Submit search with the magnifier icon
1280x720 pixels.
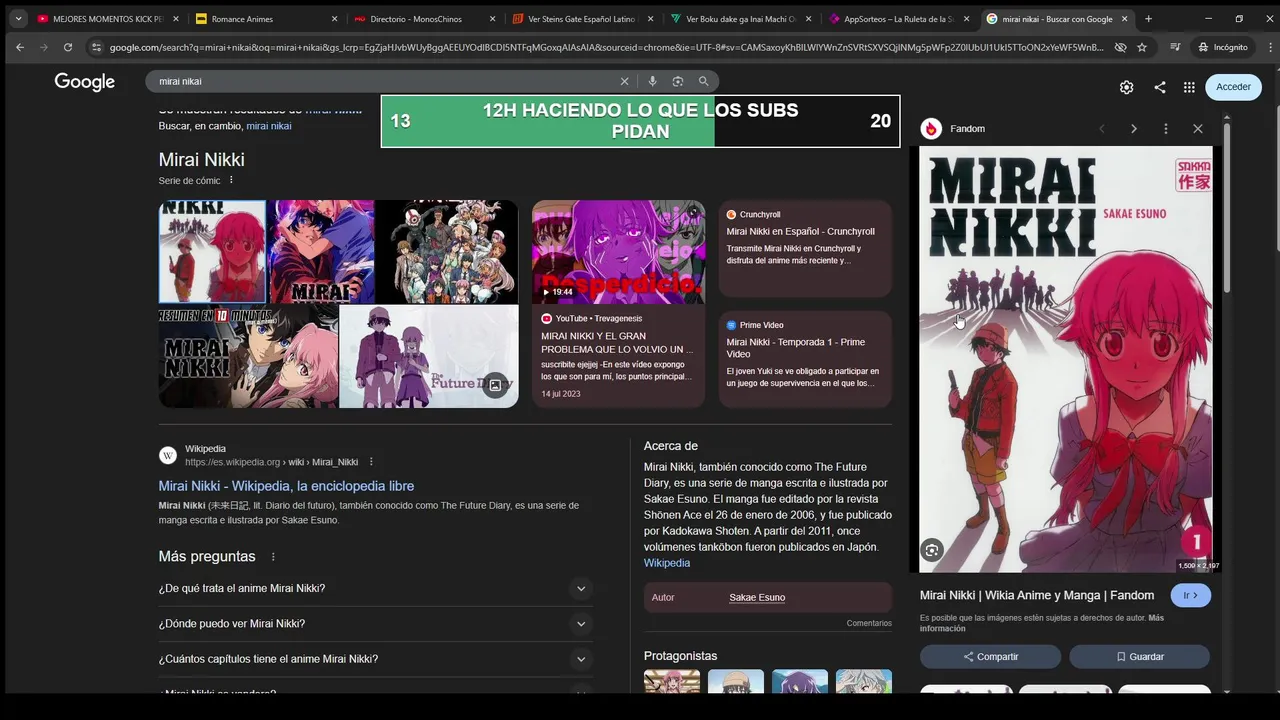703,81
